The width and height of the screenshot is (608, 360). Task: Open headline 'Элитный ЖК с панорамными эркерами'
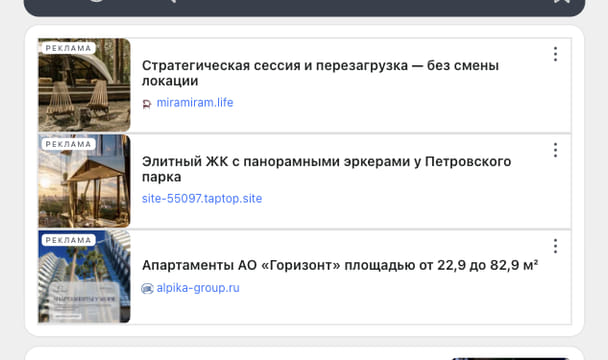(326, 169)
